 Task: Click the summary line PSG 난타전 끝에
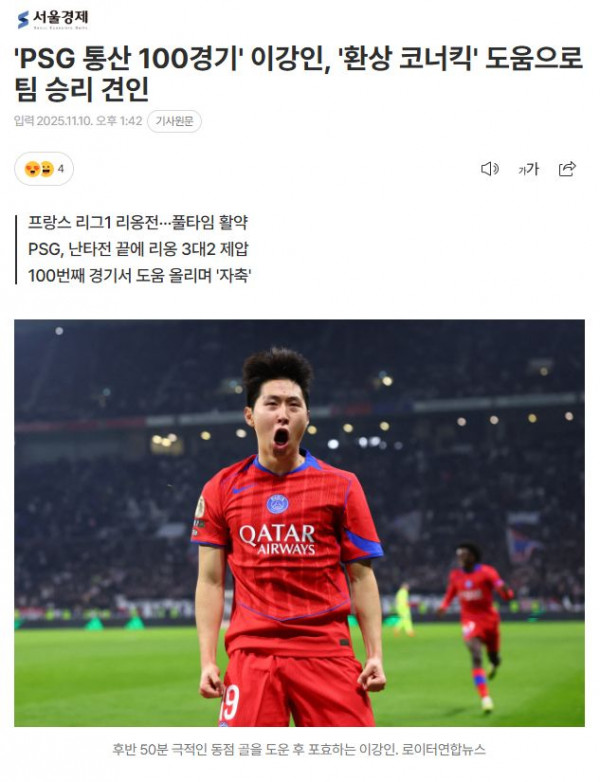pos(138,248)
